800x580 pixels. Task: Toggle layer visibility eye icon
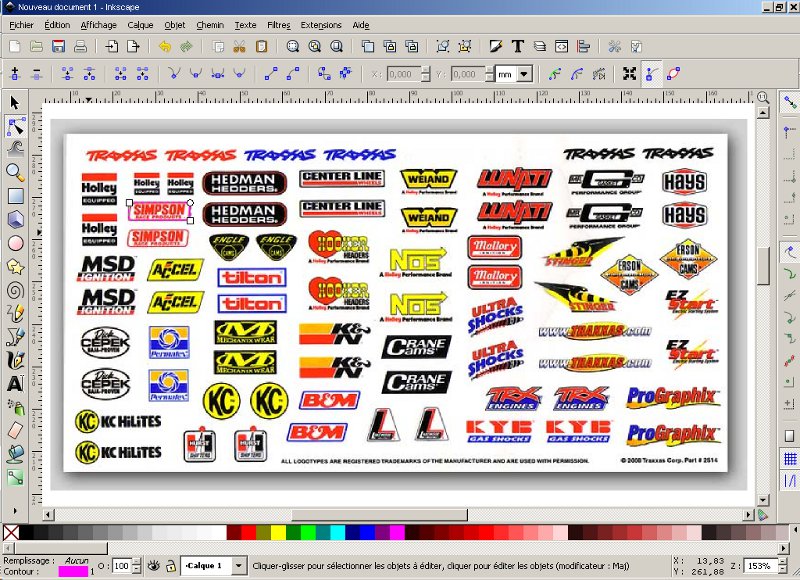pyautogui.click(x=153, y=566)
